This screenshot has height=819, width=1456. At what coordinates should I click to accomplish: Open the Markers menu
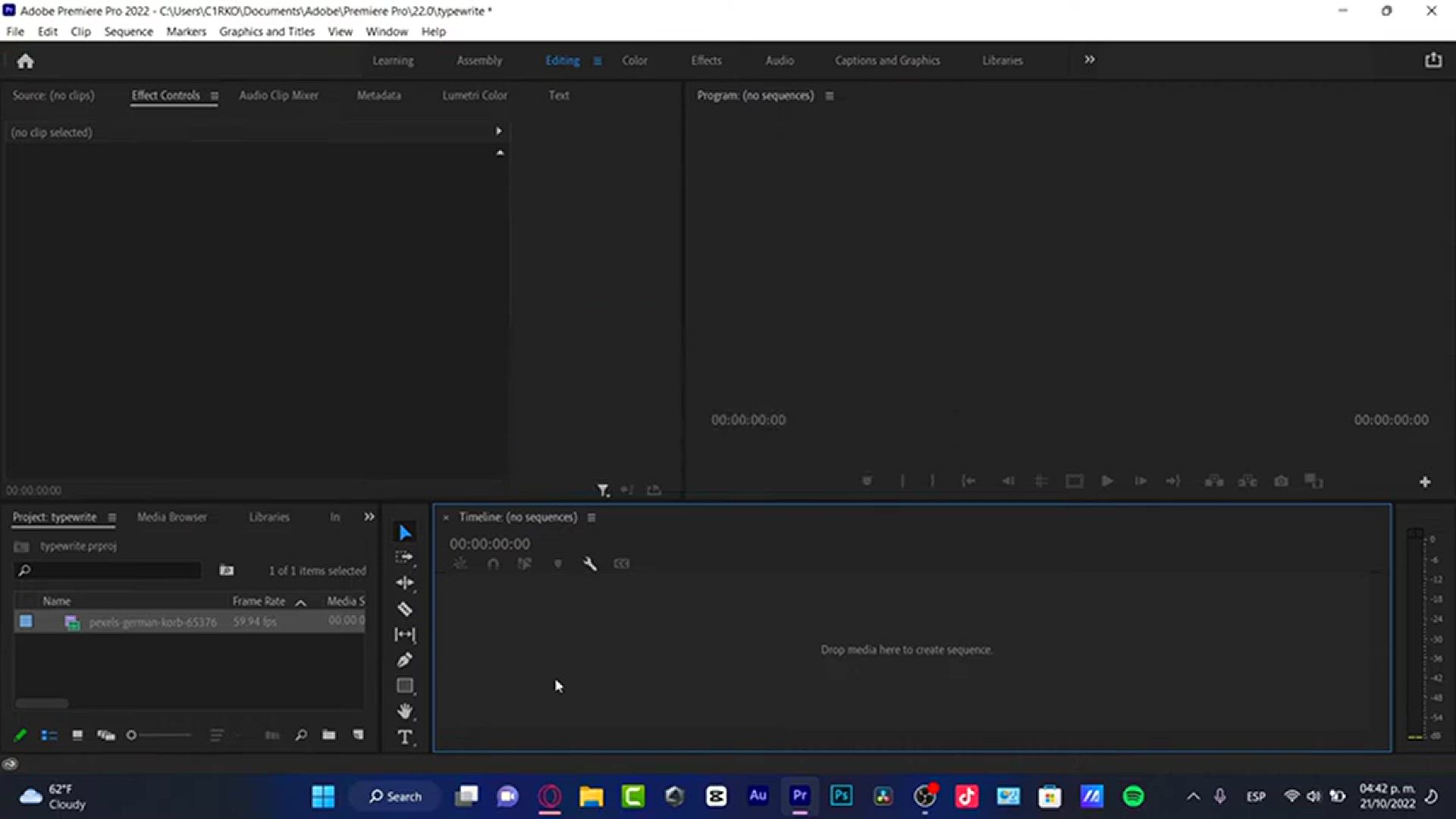(x=186, y=31)
